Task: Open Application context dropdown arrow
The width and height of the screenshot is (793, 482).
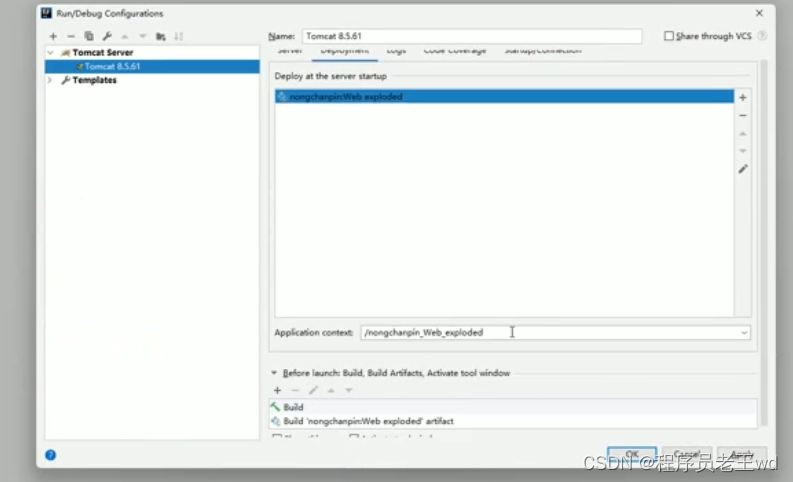Action: 744,332
